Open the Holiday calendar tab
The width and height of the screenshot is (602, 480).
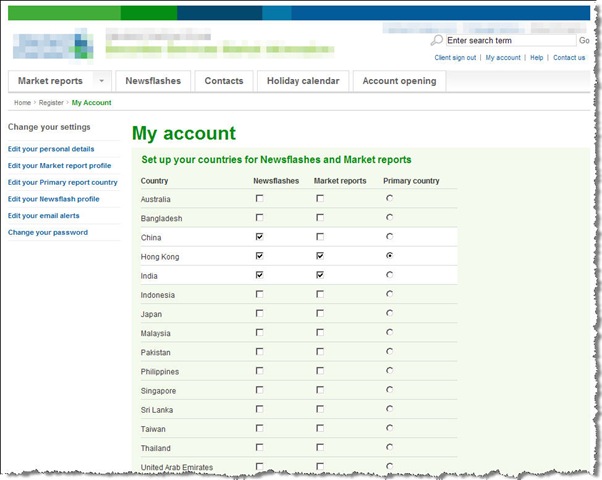(303, 81)
